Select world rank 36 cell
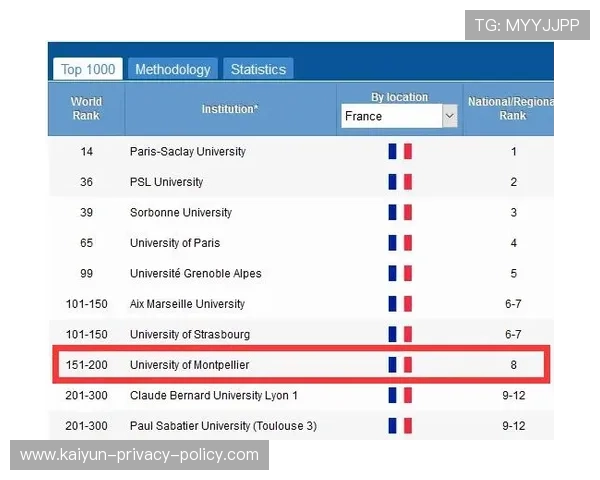This screenshot has height=480, width=600. coord(86,182)
